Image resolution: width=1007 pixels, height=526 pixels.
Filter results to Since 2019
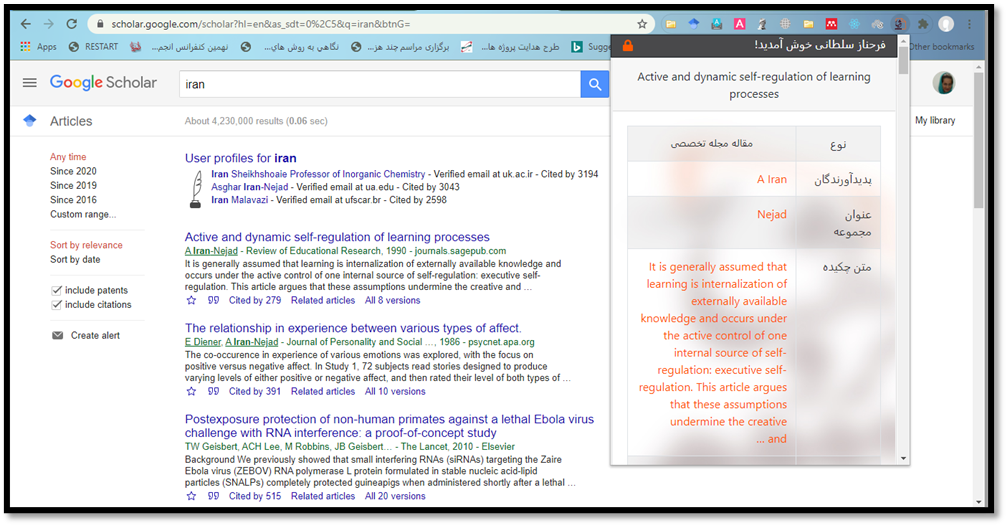(73, 186)
